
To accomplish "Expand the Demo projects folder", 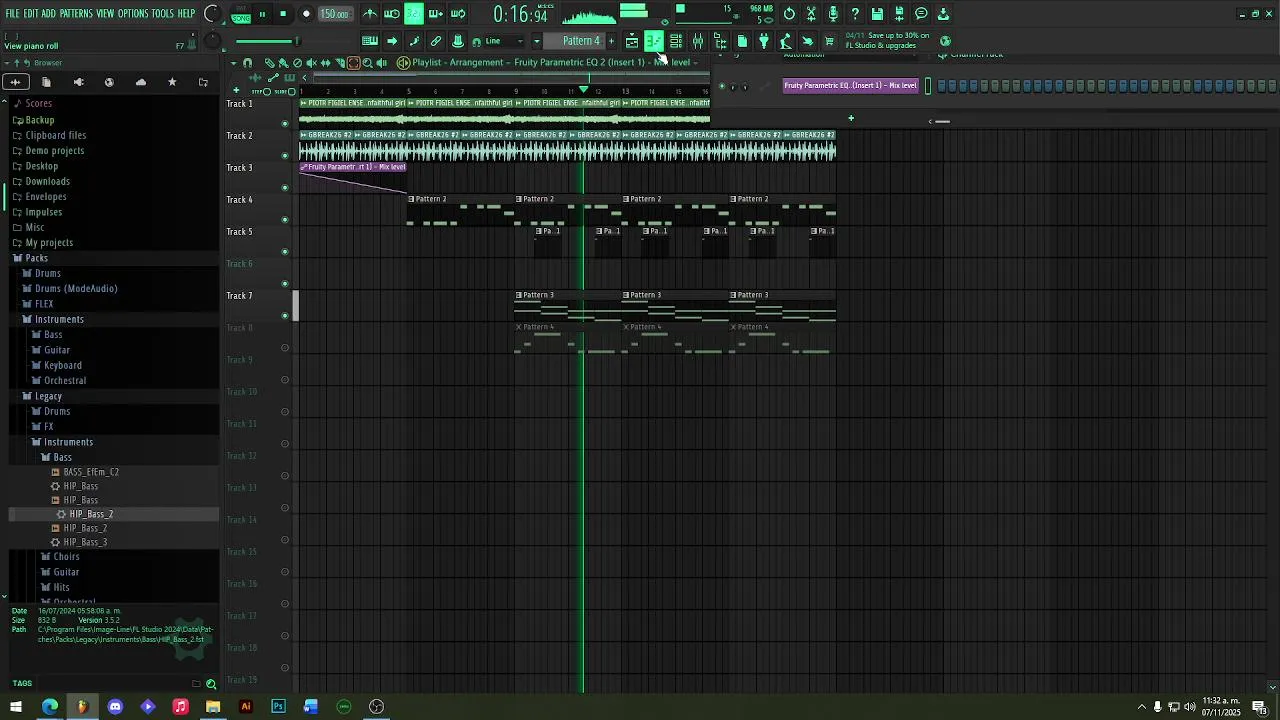I will (54, 151).
